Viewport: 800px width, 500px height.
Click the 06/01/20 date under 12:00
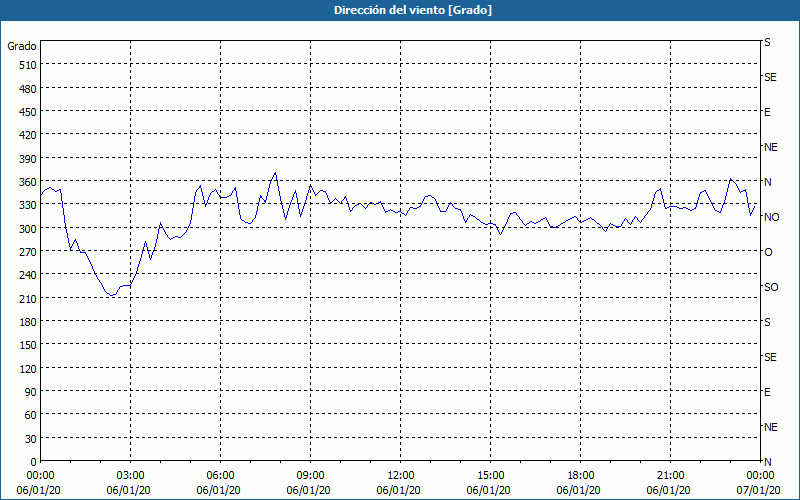(x=398, y=491)
